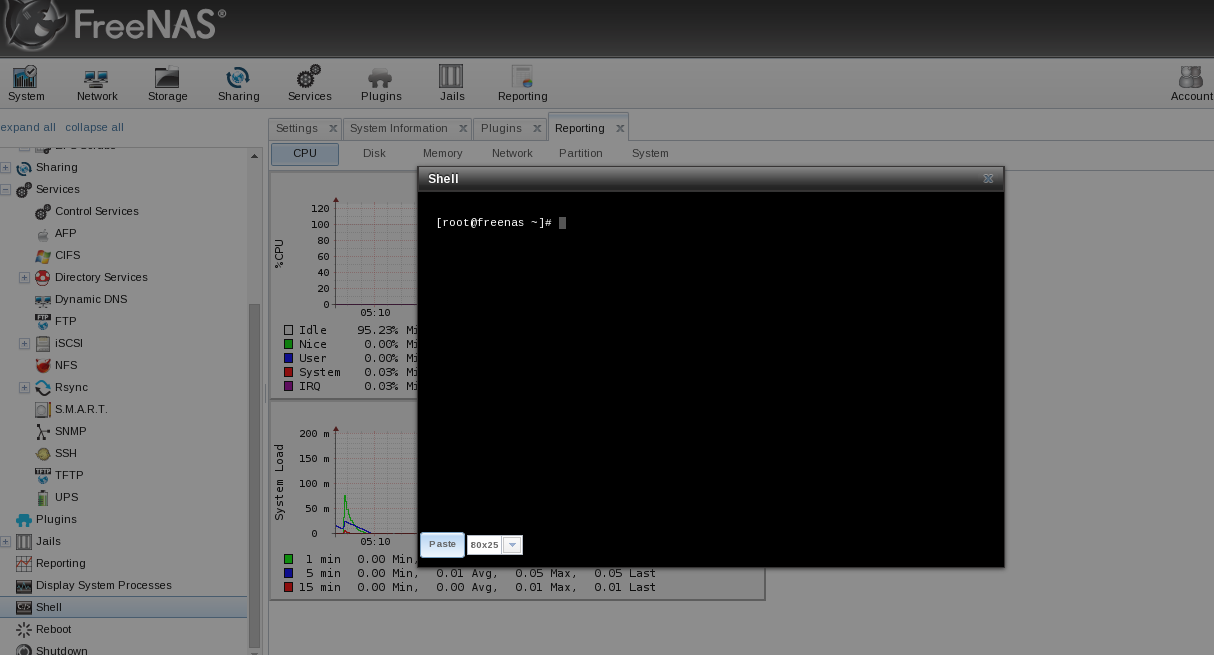Image resolution: width=1214 pixels, height=655 pixels.
Task: Click the FreeNAS logo
Action: [x=114, y=24]
